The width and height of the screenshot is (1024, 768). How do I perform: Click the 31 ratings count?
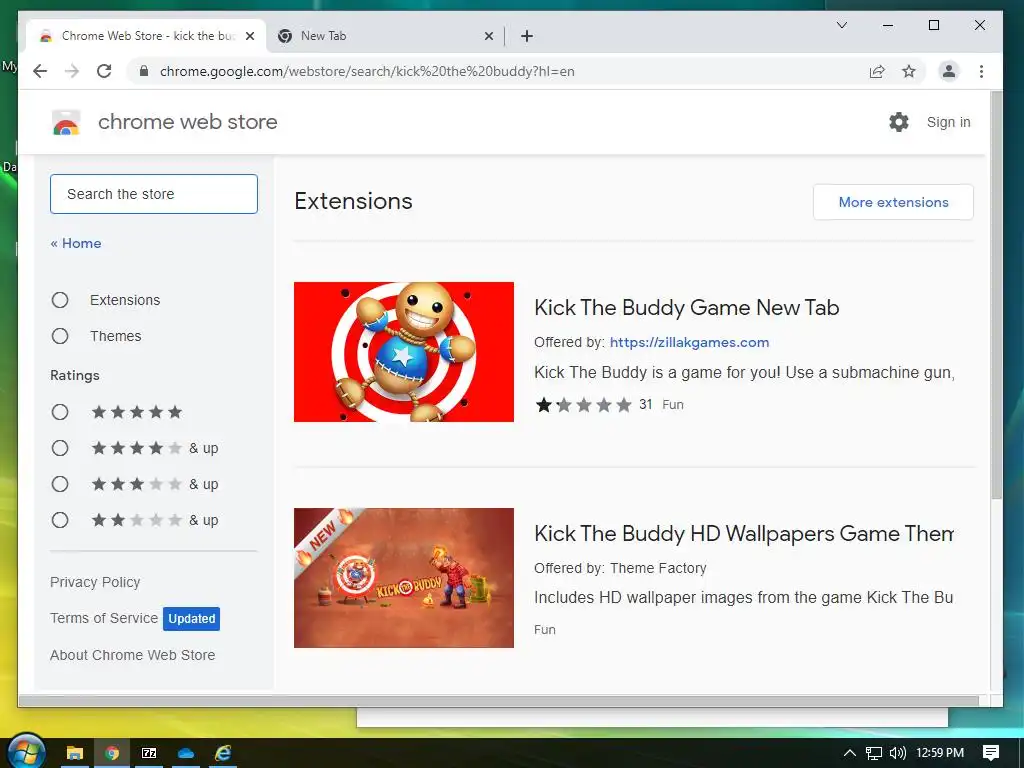tap(645, 404)
